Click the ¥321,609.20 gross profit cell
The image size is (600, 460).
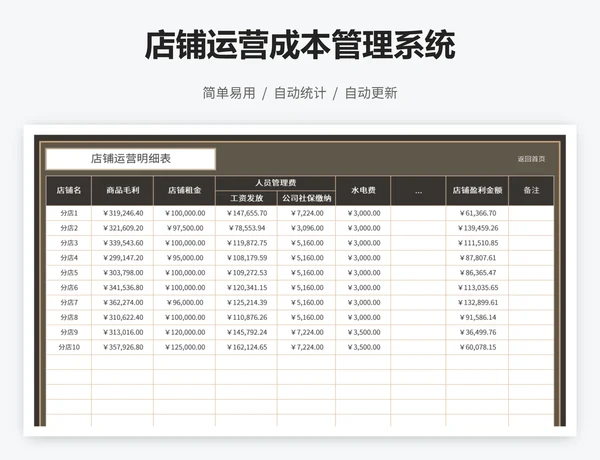click(122, 228)
